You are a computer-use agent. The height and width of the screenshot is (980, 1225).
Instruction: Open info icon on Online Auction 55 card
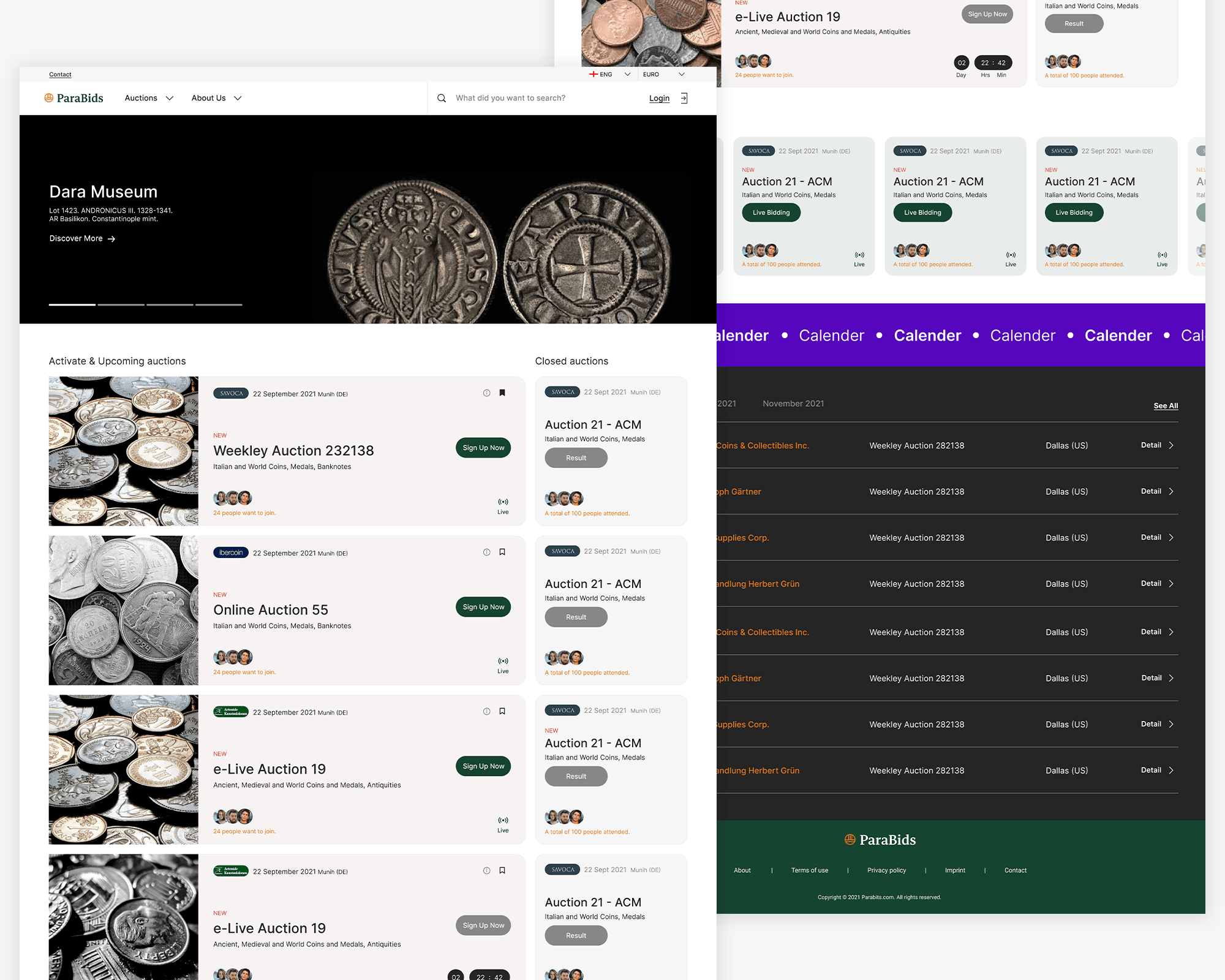click(x=486, y=552)
